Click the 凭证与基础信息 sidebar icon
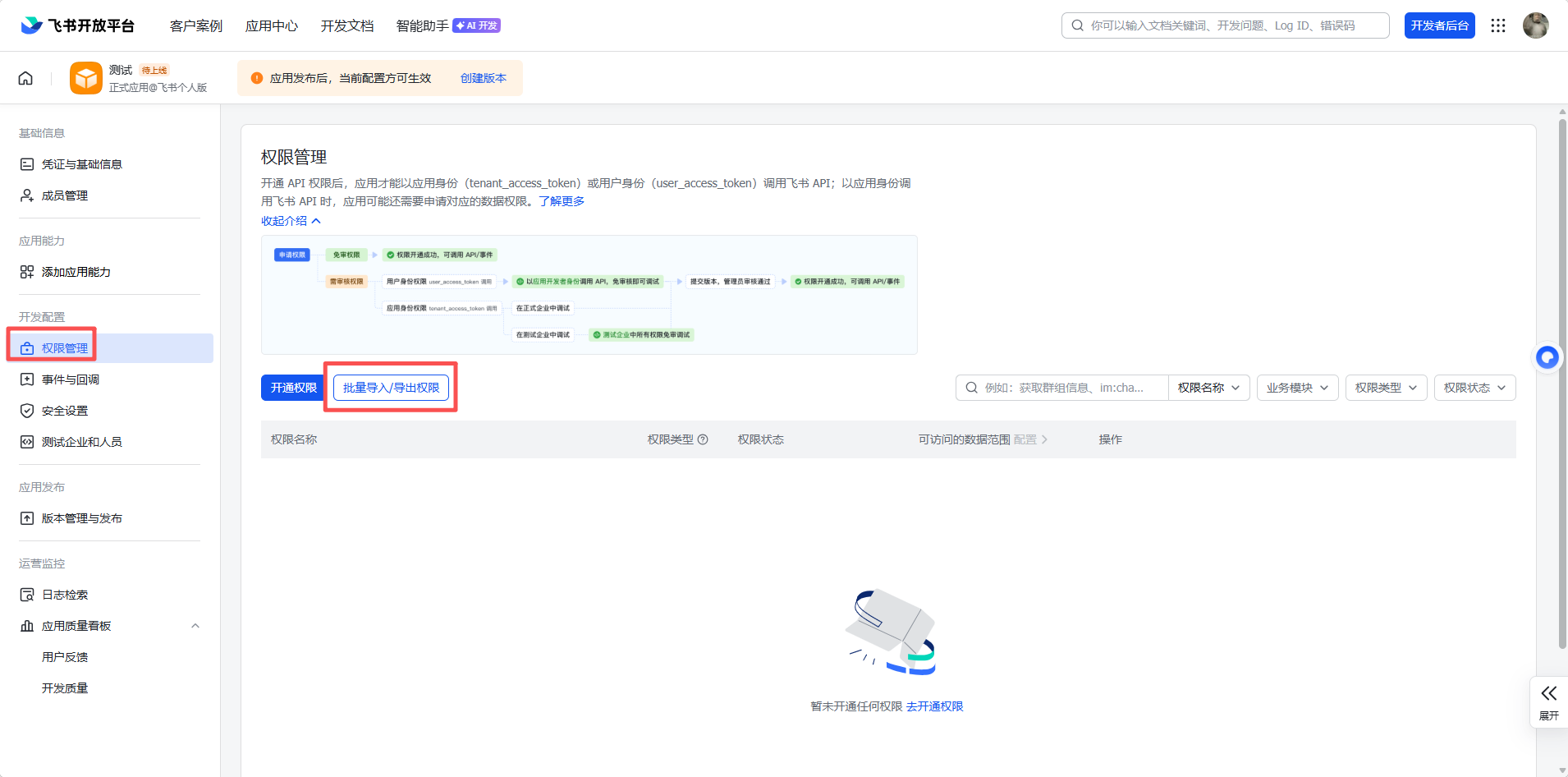The image size is (1568, 777). click(27, 164)
